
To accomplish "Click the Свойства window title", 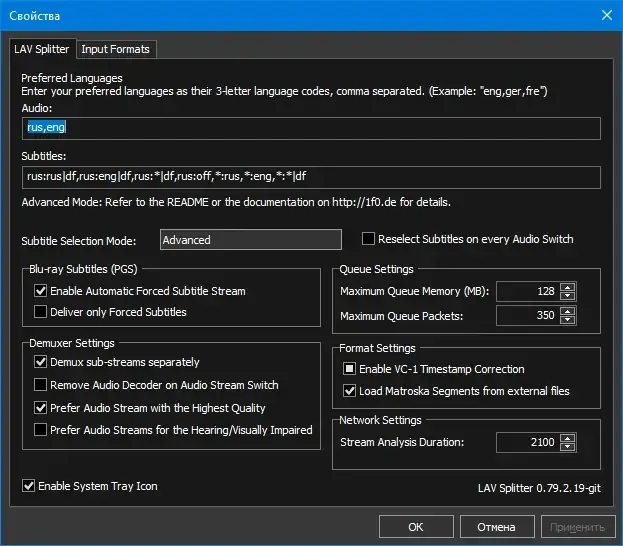I will click(x=35, y=16).
